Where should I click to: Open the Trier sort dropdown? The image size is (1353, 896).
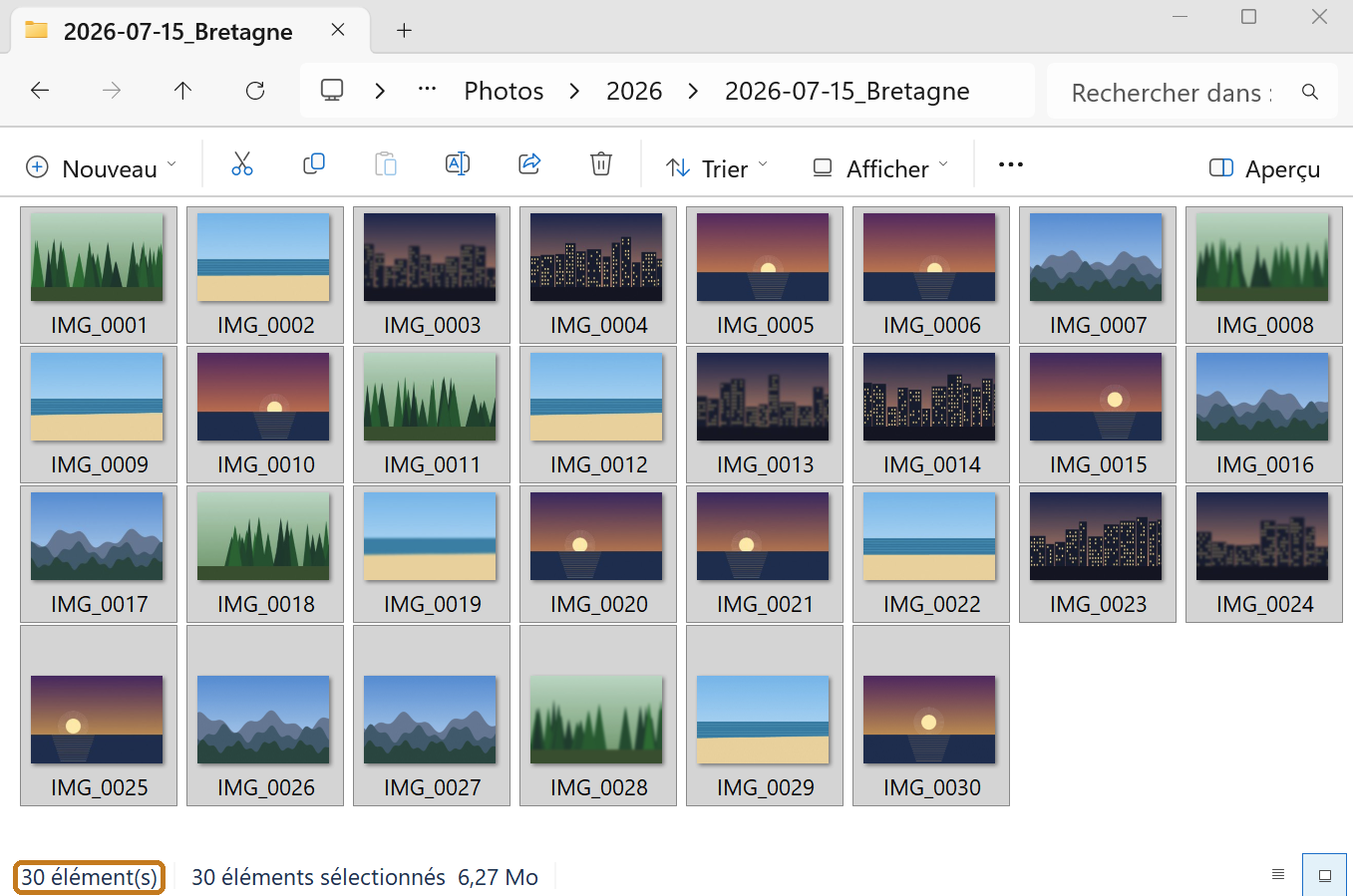pos(717,168)
